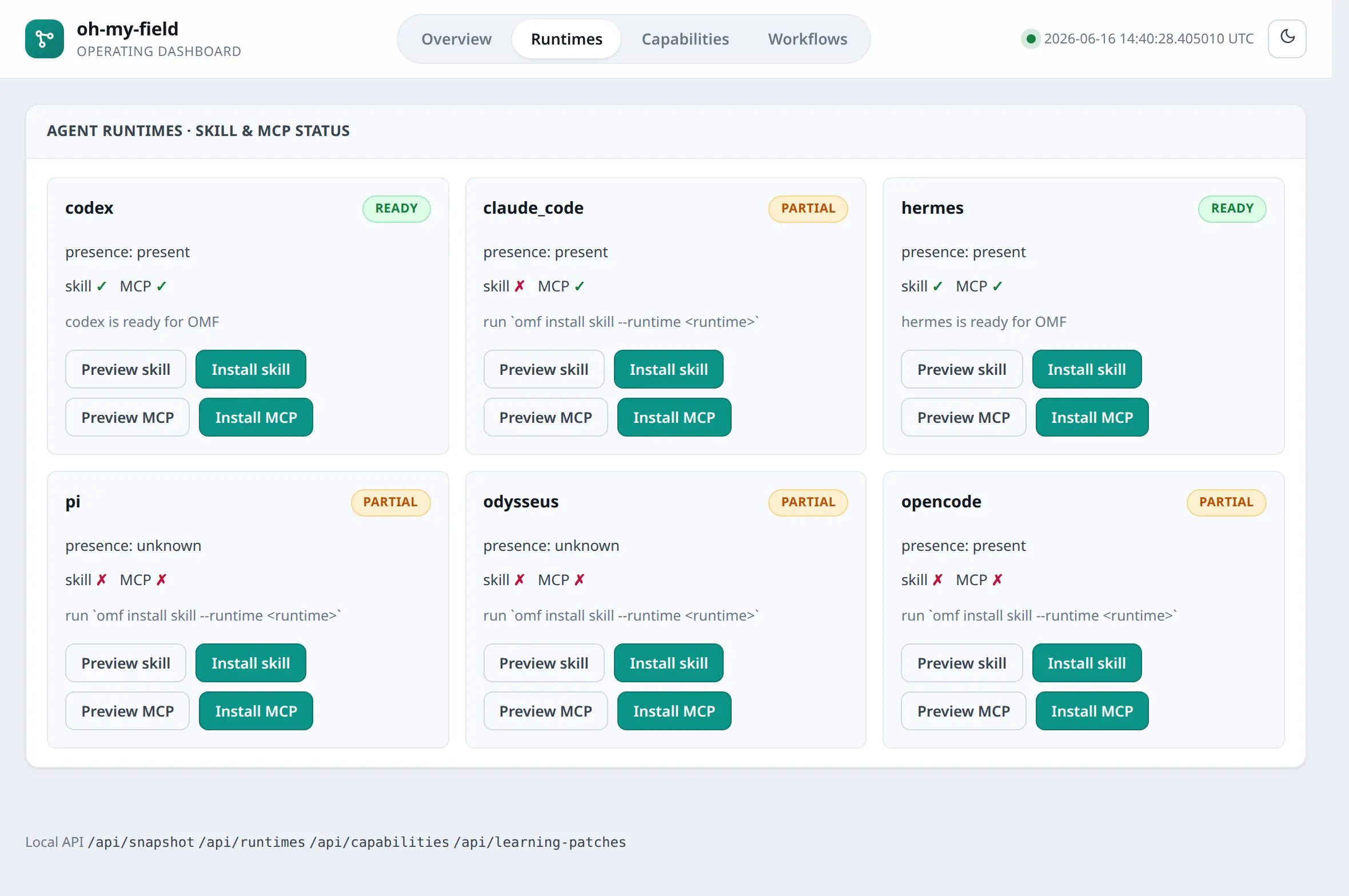The width and height of the screenshot is (1349, 896).
Task: Click the PARTIAL badge on pi card
Action: [x=390, y=502]
